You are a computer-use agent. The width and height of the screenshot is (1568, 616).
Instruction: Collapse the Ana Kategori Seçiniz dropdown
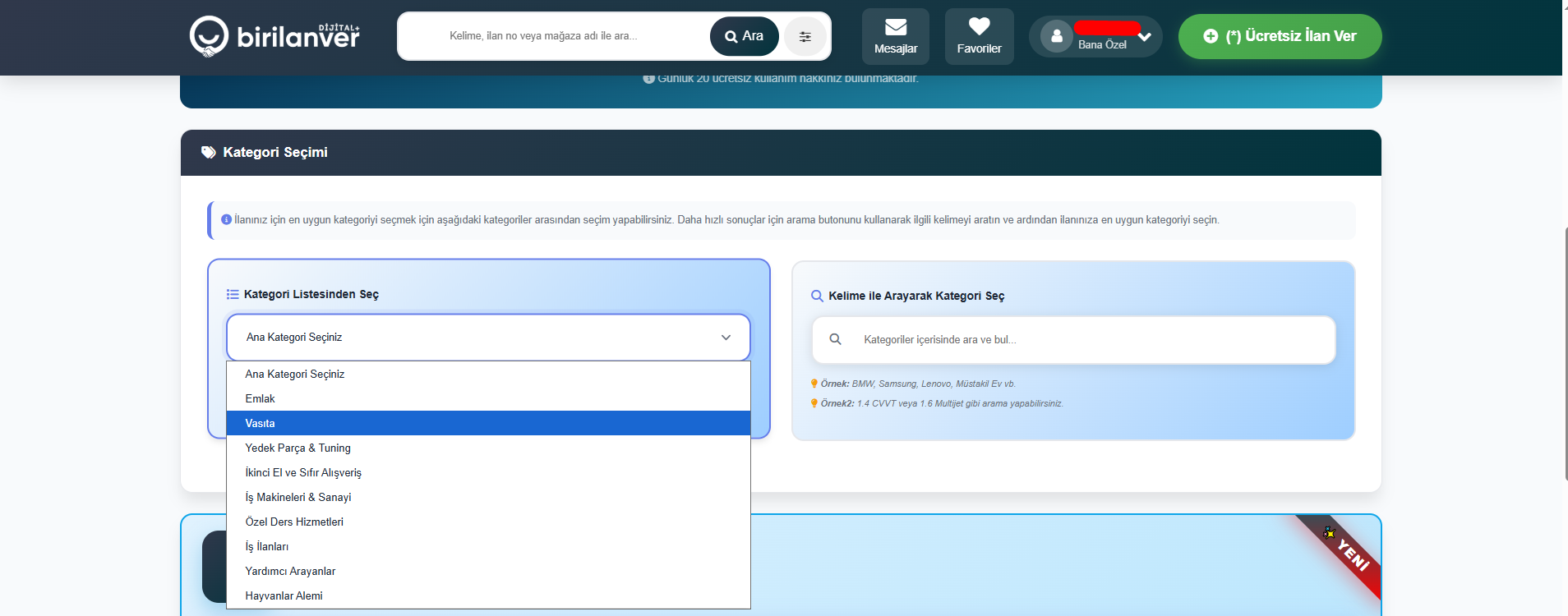click(x=726, y=338)
